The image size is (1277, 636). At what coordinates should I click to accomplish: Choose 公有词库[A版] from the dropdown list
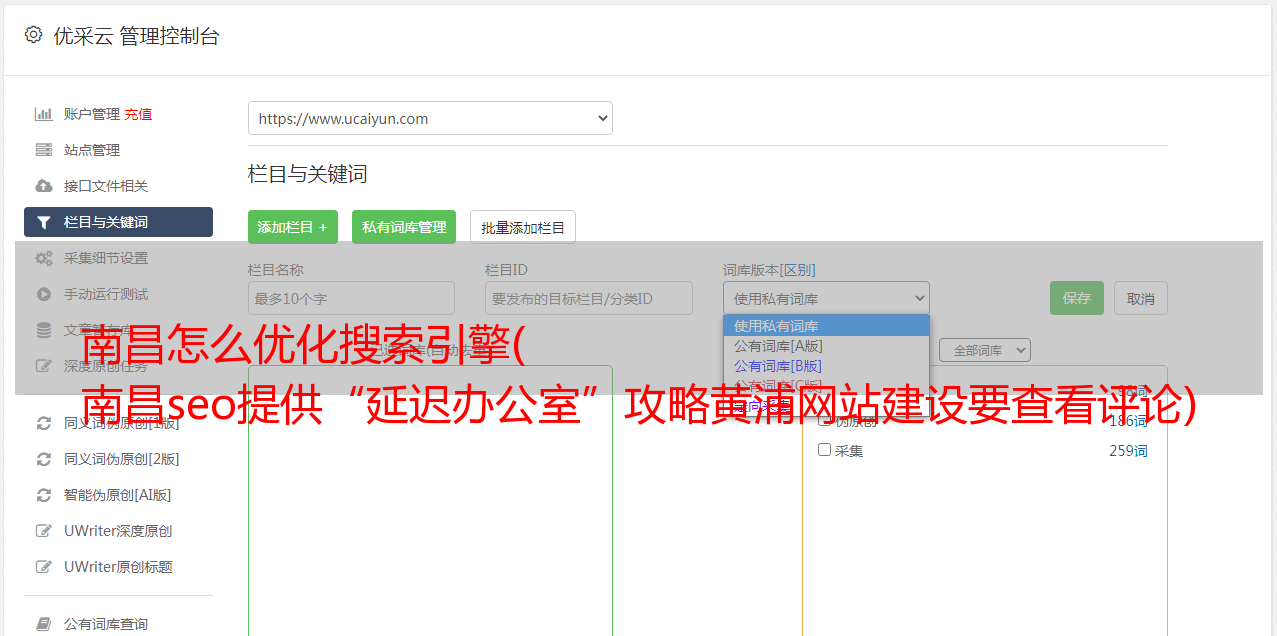click(826, 346)
